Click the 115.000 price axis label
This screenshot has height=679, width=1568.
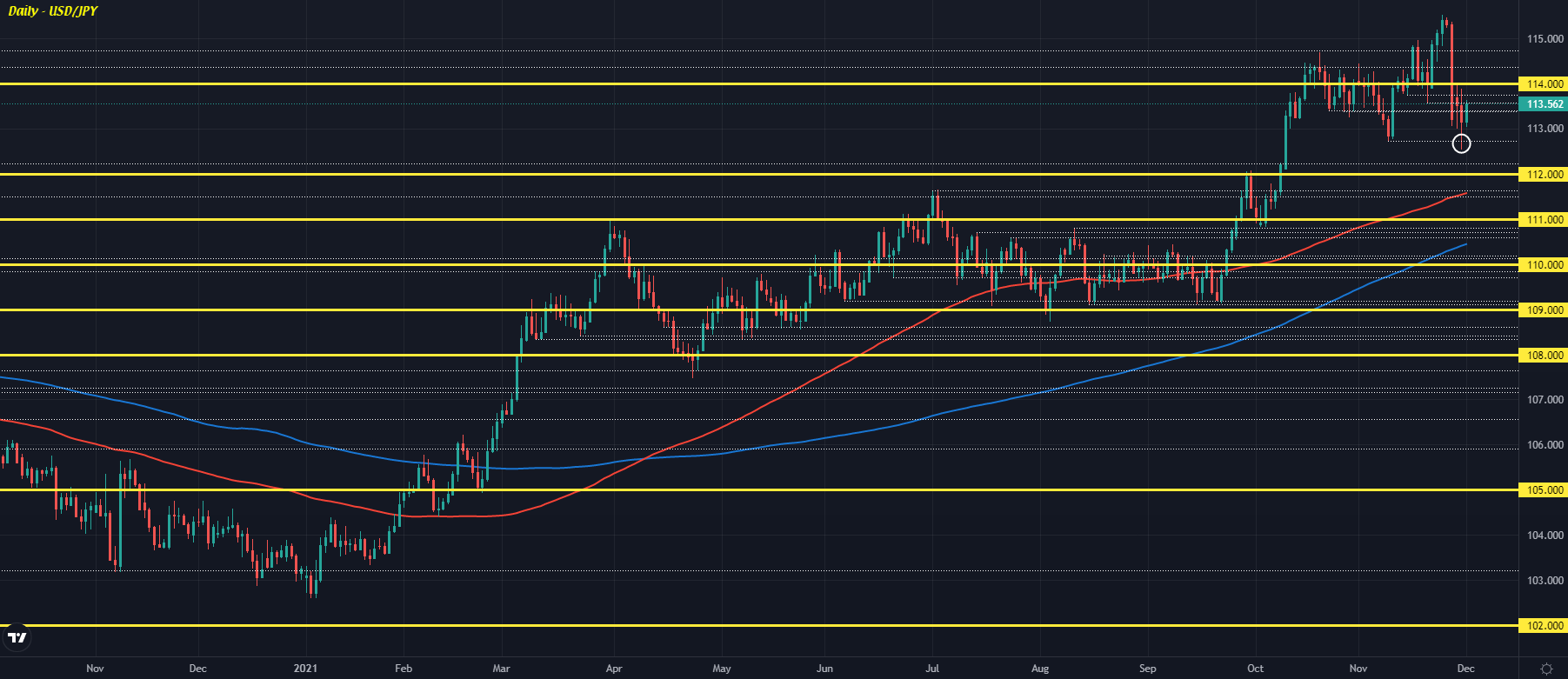click(1545, 39)
